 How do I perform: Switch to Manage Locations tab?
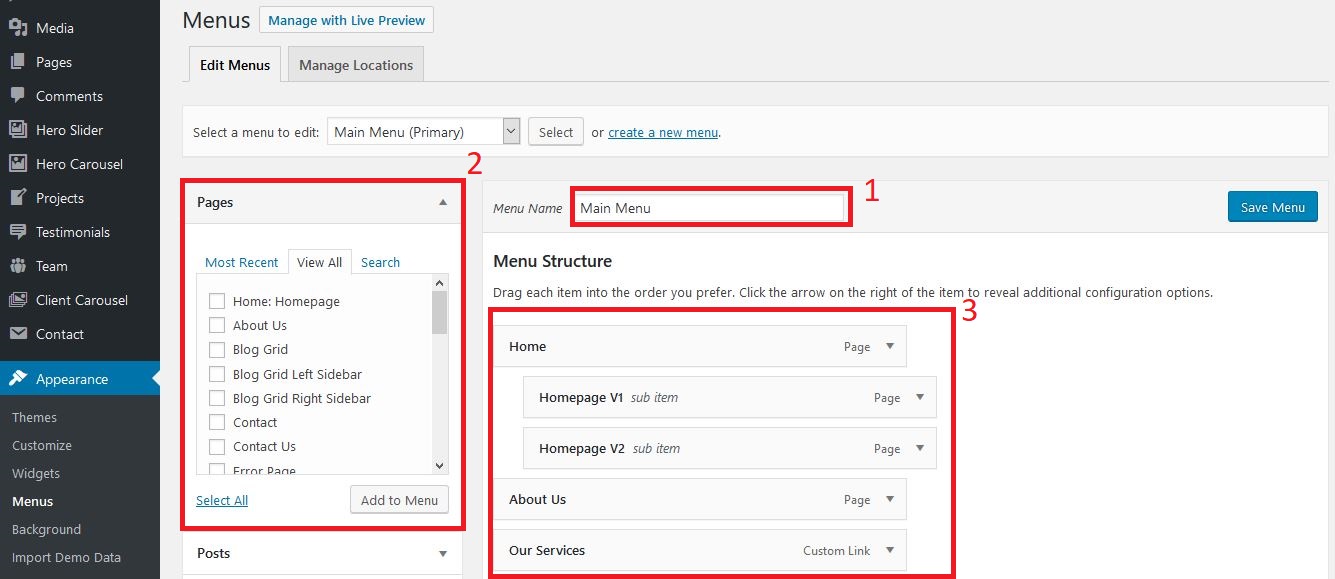point(356,65)
